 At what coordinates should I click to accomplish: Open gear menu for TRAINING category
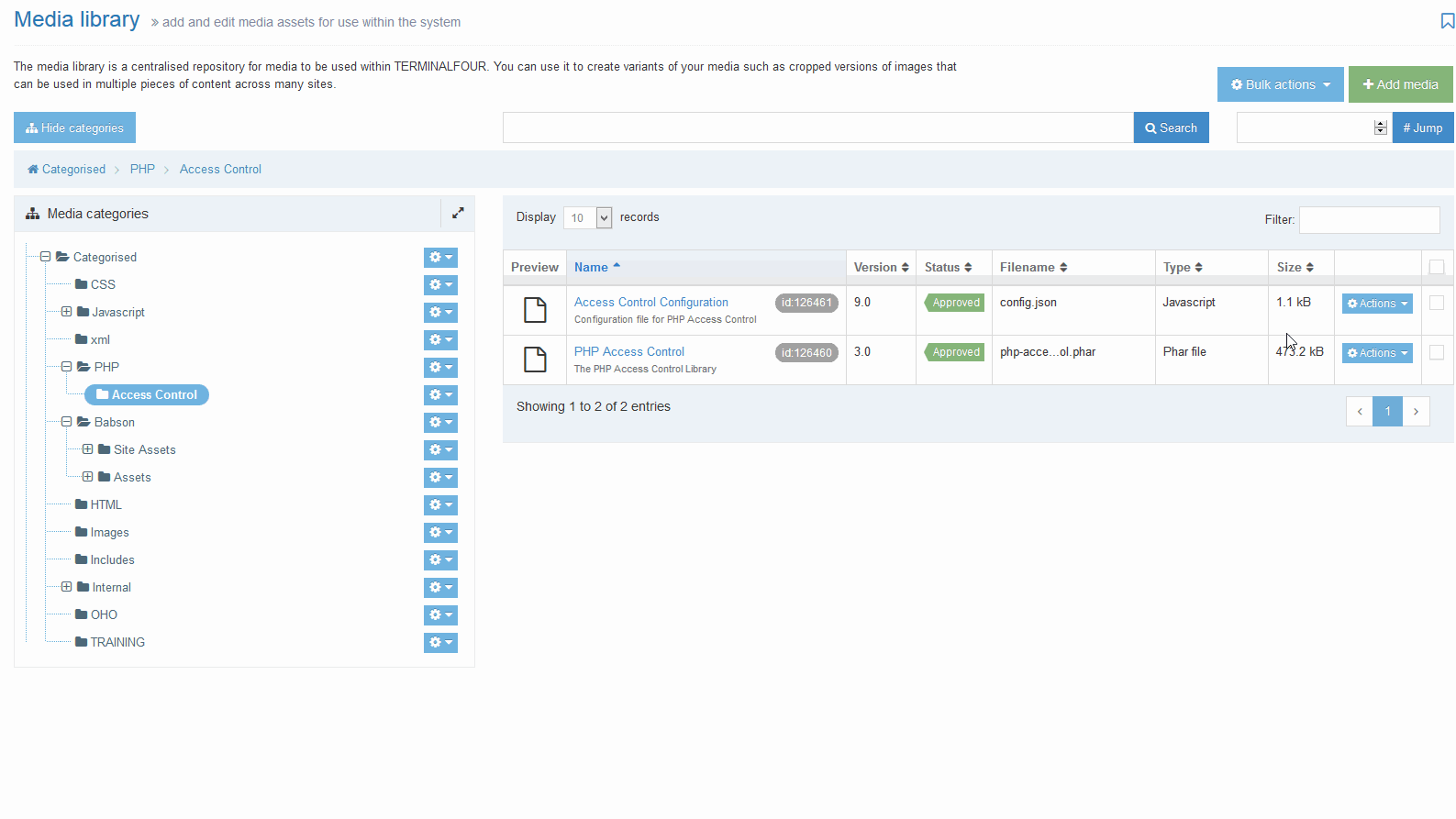click(440, 643)
